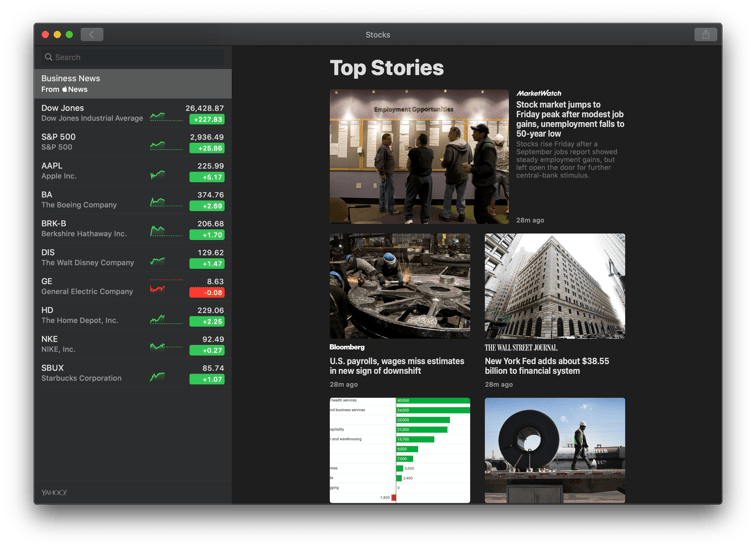Open the green bar chart story thumbnail

(x=400, y=451)
